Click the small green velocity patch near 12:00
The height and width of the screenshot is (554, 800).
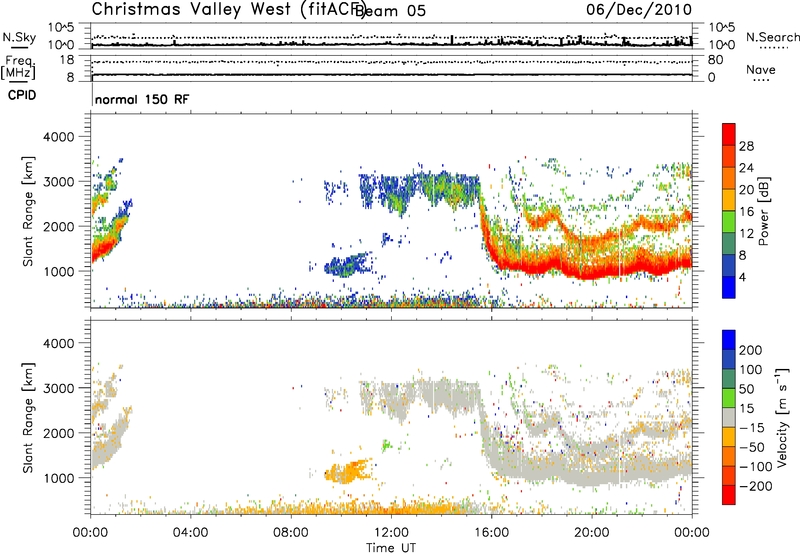point(387,445)
